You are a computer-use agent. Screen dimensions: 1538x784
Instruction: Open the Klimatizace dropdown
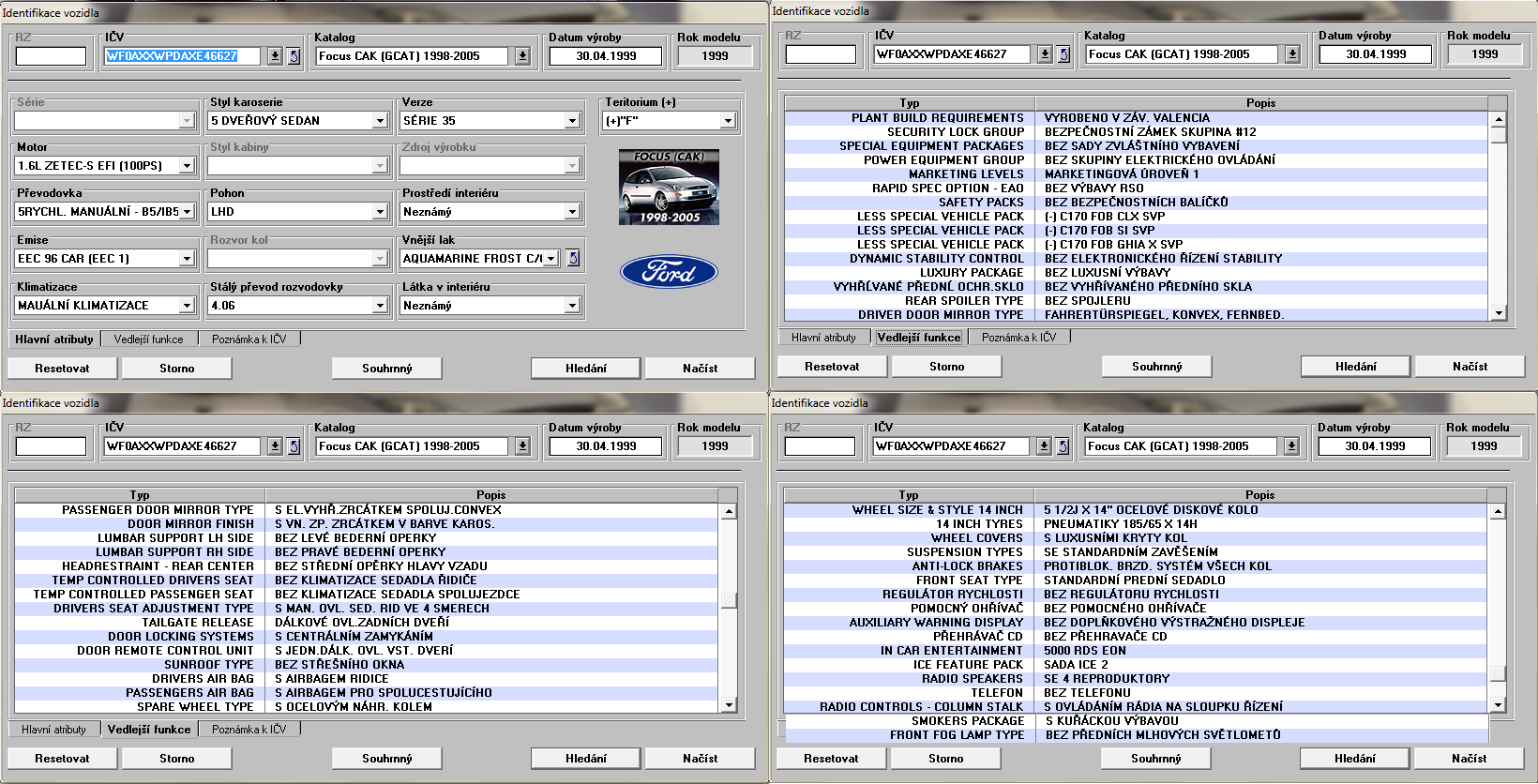[187, 306]
